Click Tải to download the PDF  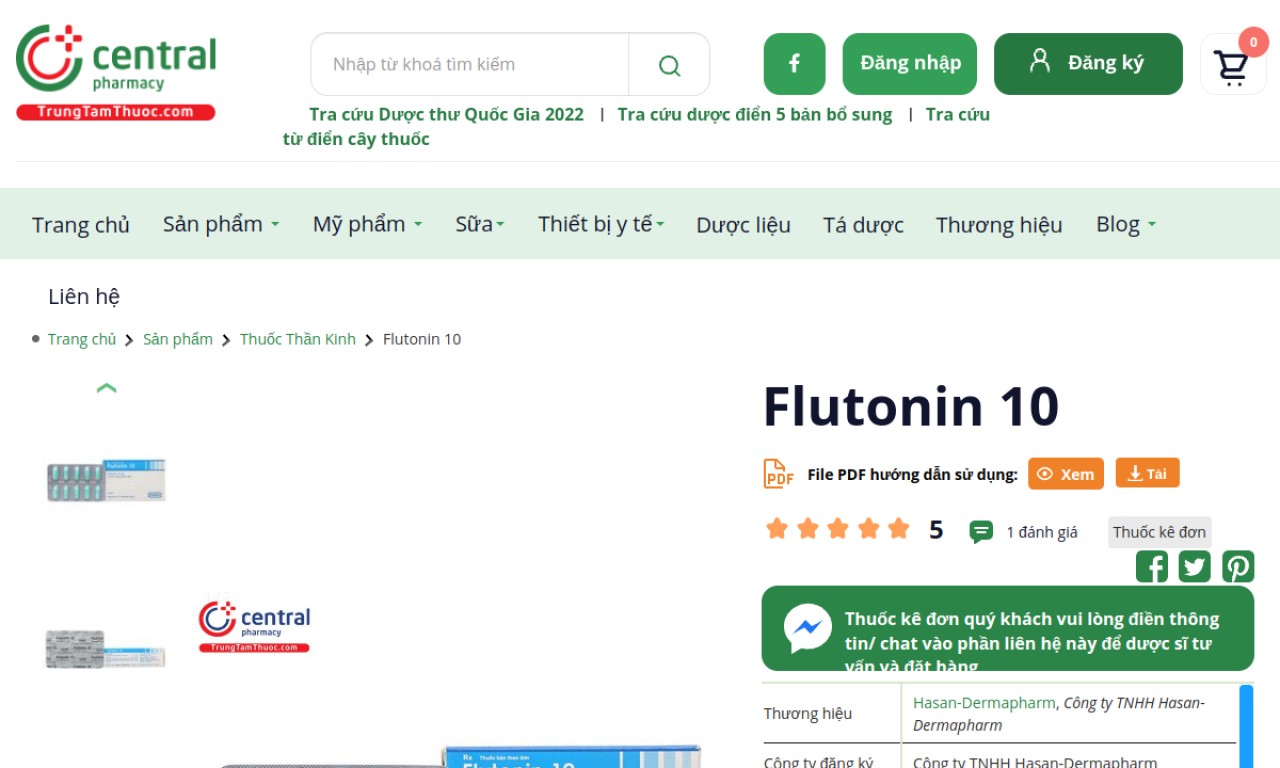(x=1147, y=473)
